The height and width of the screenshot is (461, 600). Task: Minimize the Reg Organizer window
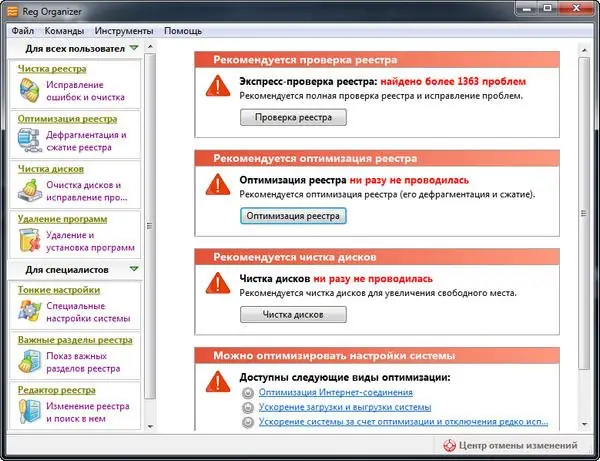pyautogui.click(x=528, y=8)
